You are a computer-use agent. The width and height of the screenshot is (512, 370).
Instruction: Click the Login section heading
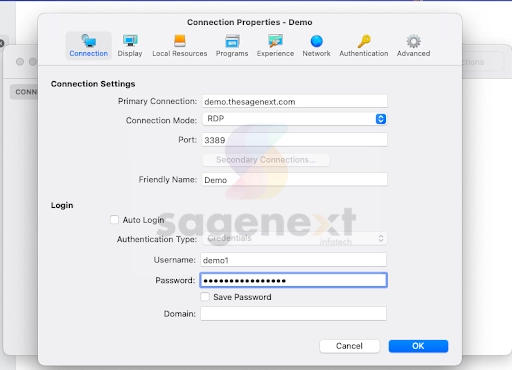point(62,205)
